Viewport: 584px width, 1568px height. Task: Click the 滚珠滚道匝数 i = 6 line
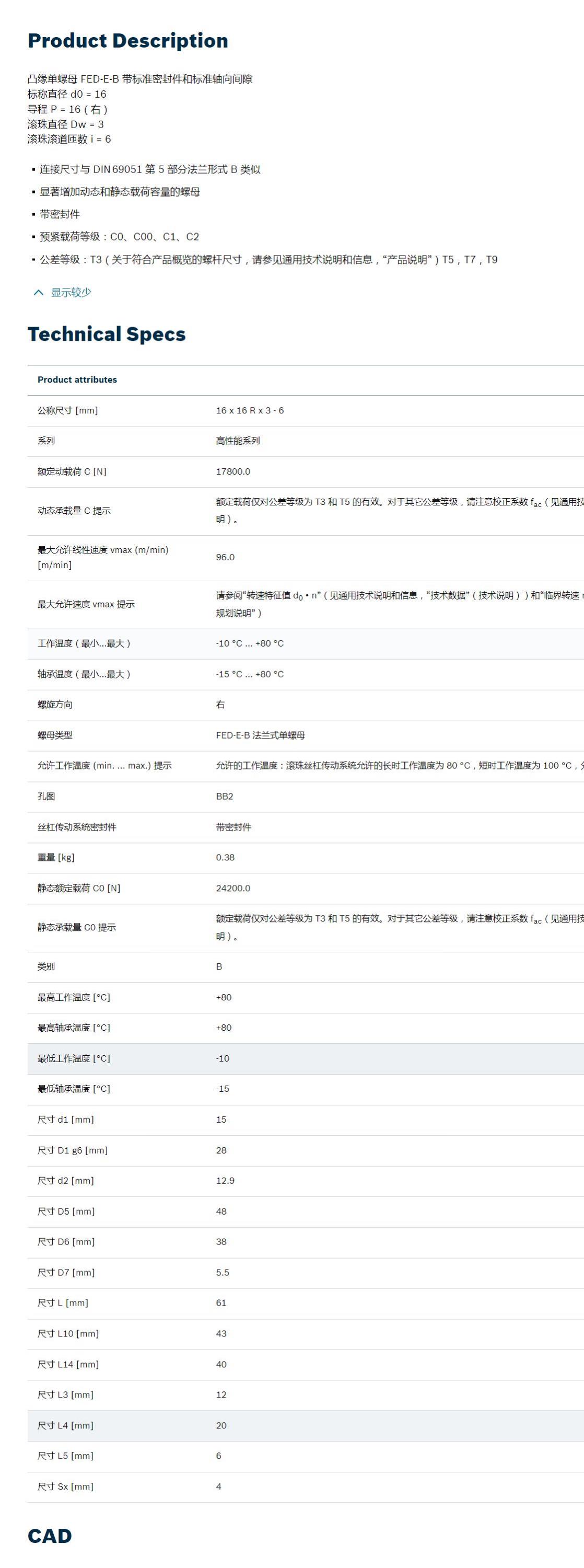click(69, 139)
